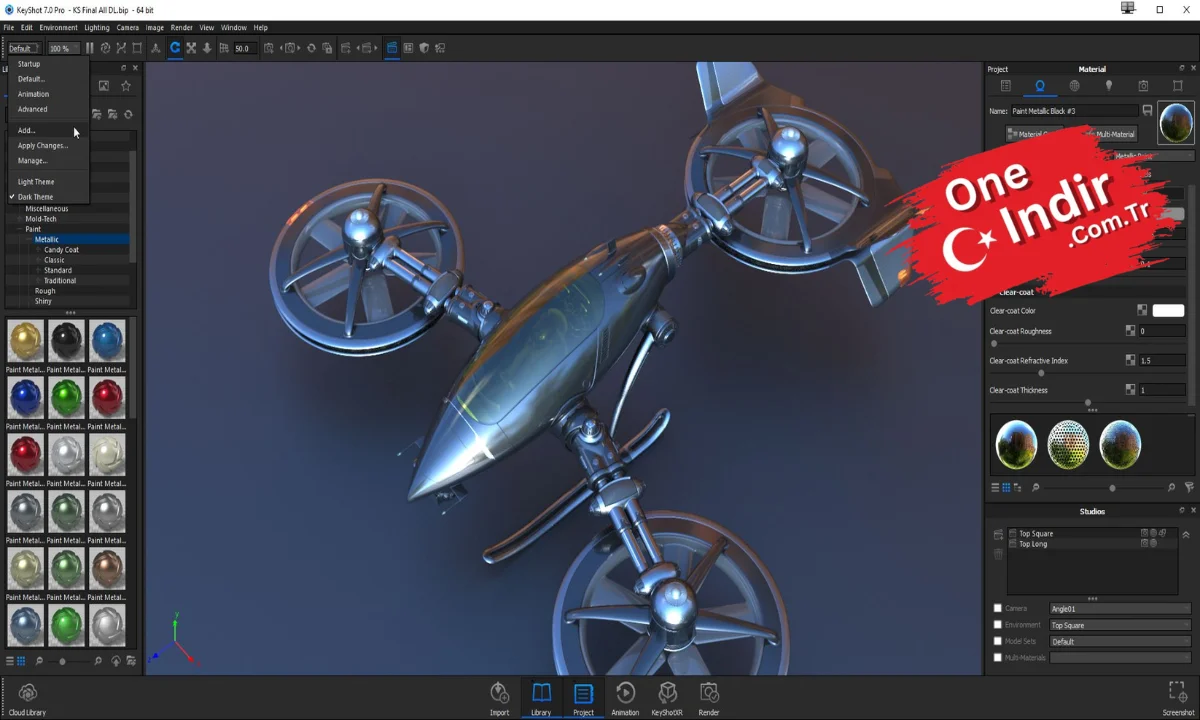Pause real-time rendering
Screen dimensions: 1200x720
89,48
